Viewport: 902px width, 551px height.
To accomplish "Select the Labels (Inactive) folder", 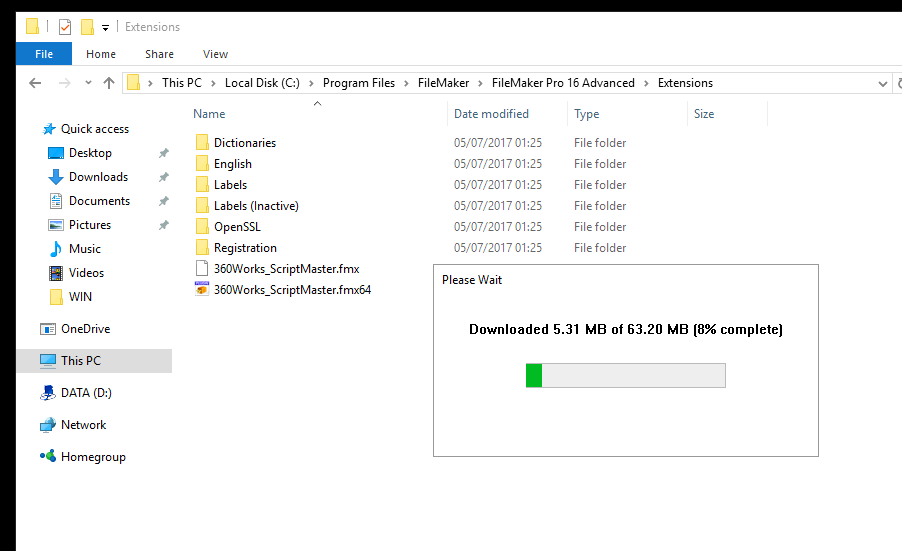I will [257, 206].
